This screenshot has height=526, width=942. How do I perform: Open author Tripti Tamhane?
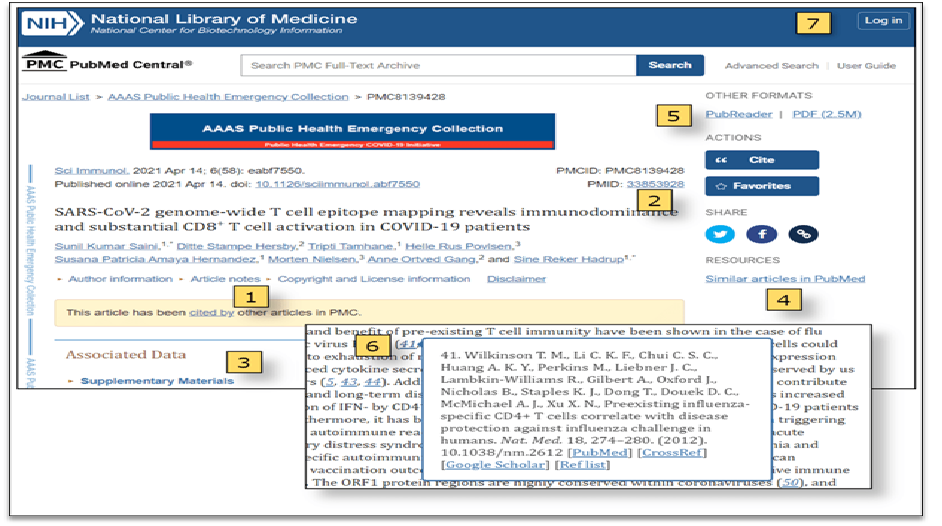click(x=351, y=246)
